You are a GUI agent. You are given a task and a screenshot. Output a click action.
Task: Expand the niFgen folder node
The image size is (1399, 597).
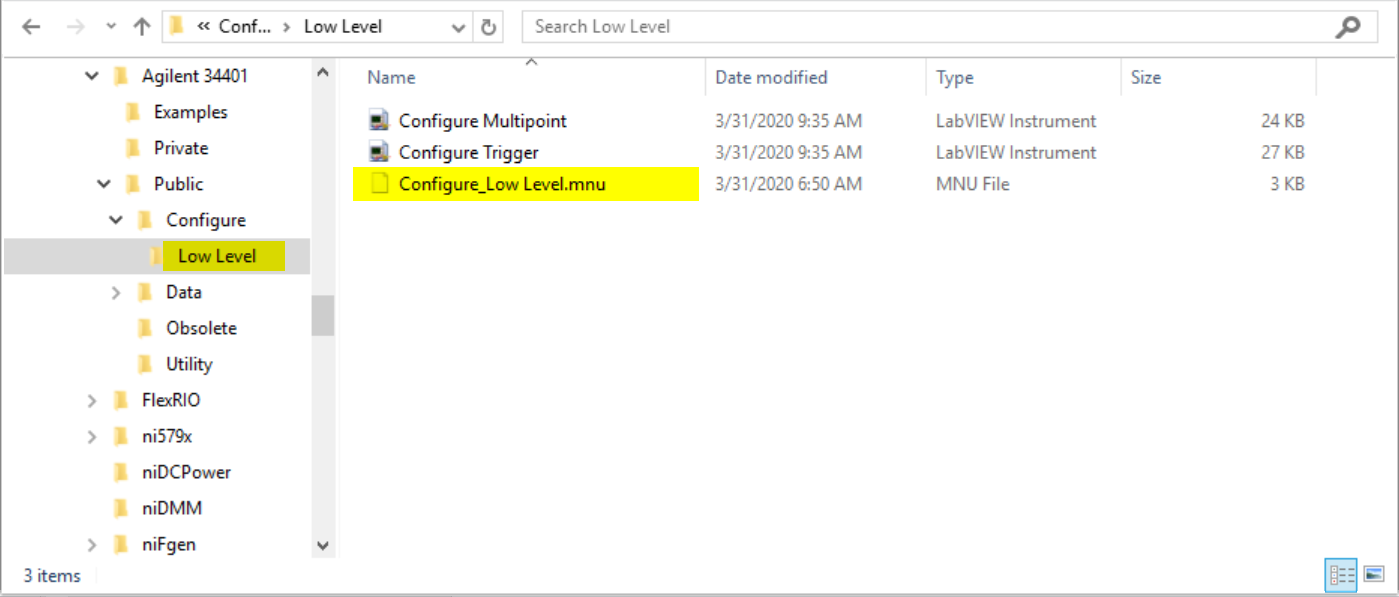pos(92,544)
